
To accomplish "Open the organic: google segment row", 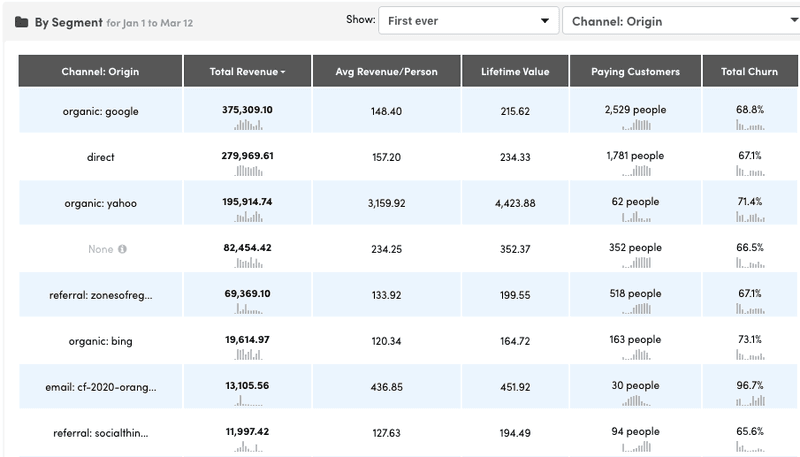I will (x=100, y=112).
